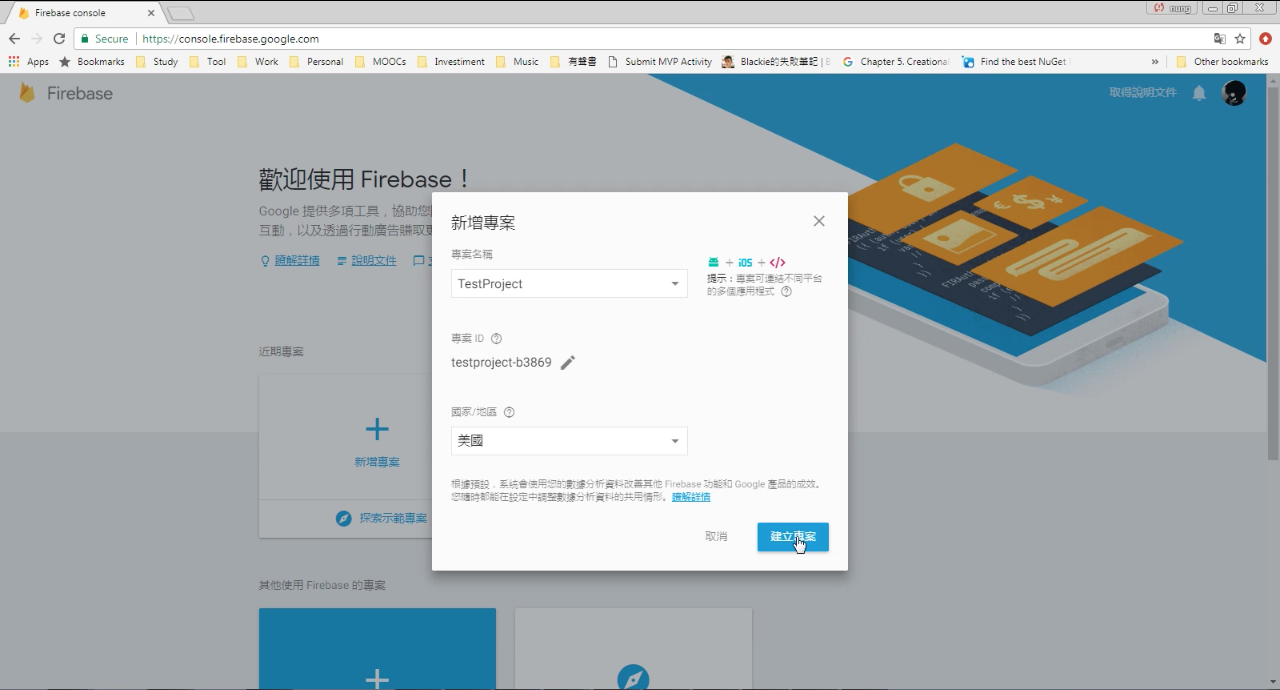Go to the Firebase logo home
This screenshot has height=690, width=1280.
point(66,93)
